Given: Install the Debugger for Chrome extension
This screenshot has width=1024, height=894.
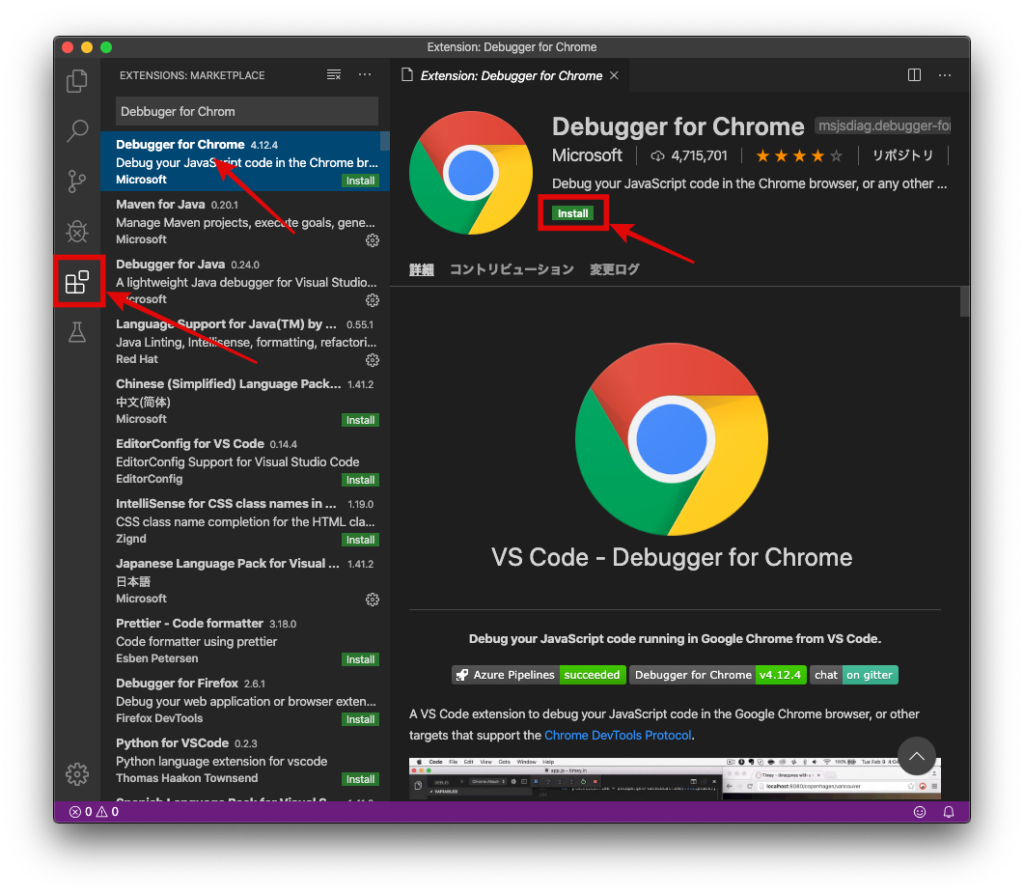Looking at the screenshot, I should (x=572, y=213).
